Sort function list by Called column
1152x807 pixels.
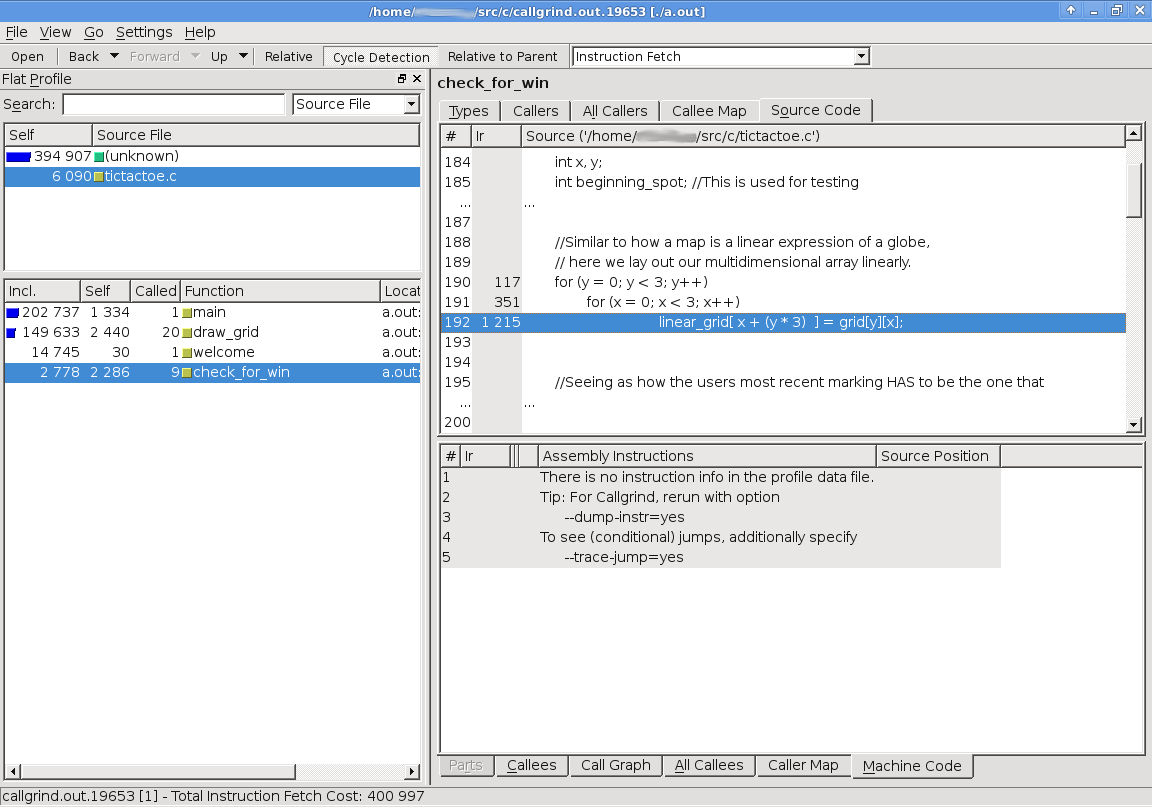click(x=155, y=291)
